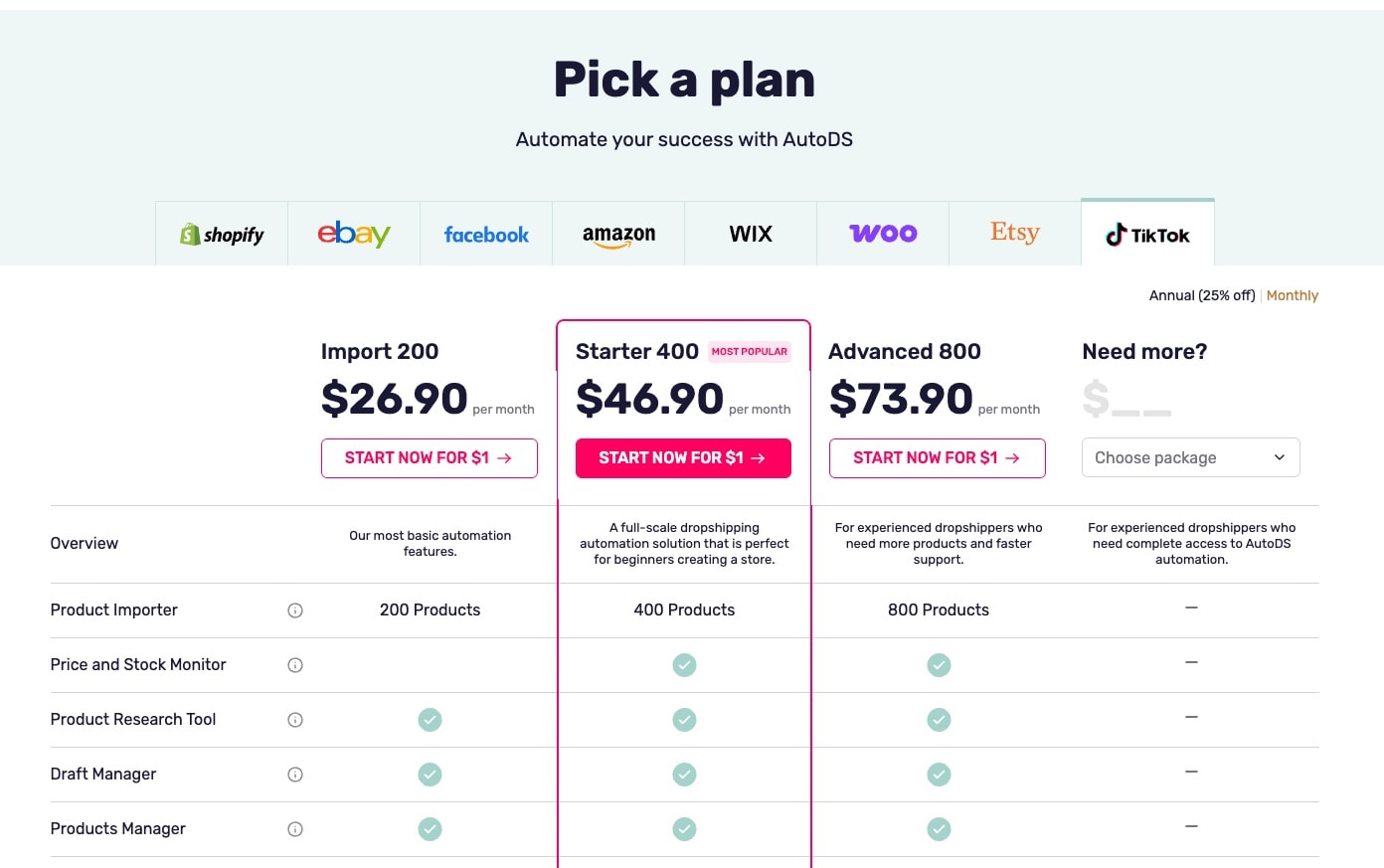Select the TikTok platform icon
Screen dimensions: 1384x868
tap(1147, 236)
